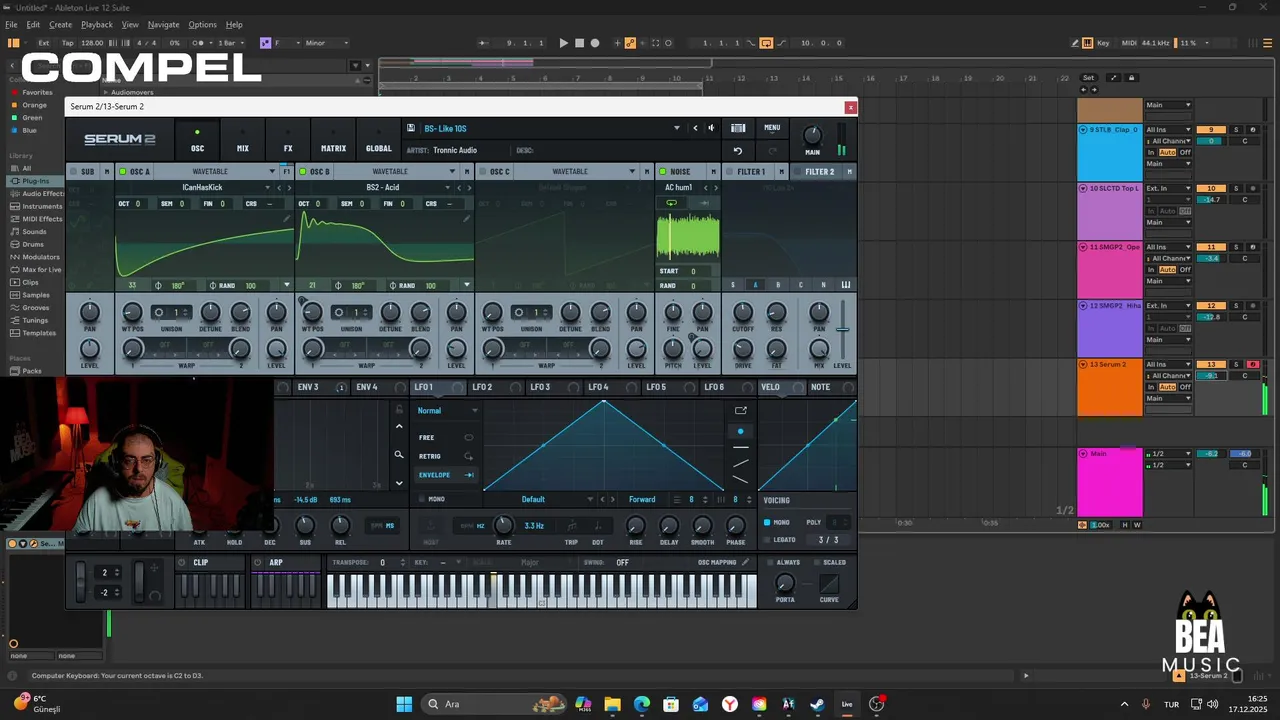Open the Serum MATRIX tab

tap(333, 140)
